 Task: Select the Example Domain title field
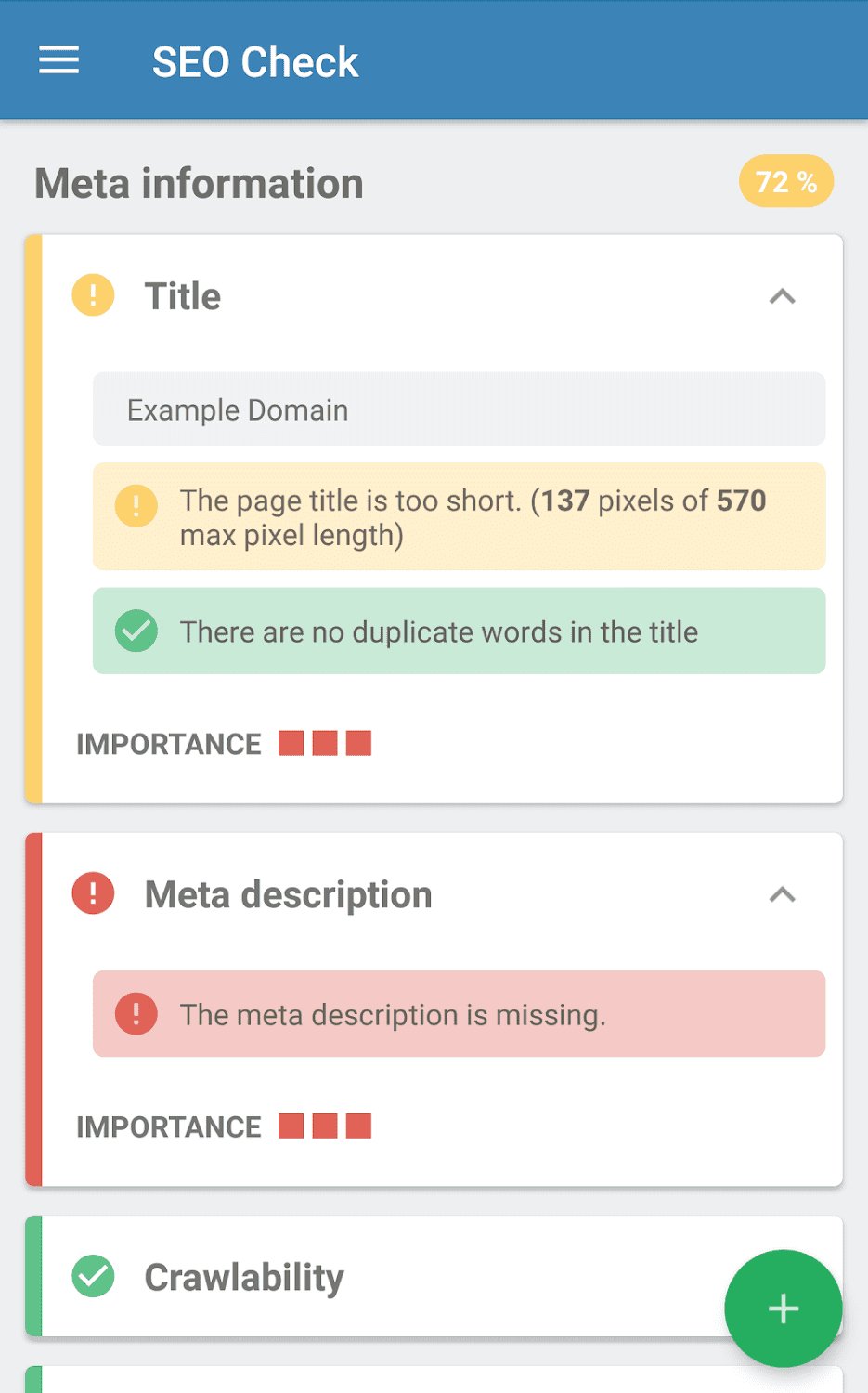(459, 410)
